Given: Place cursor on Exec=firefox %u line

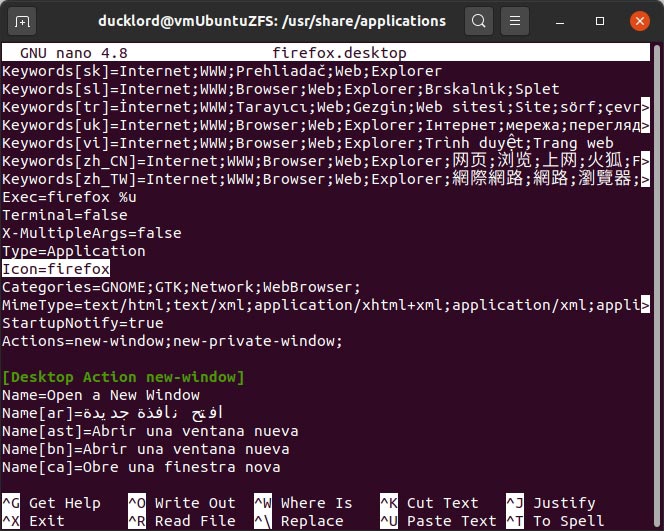Looking at the screenshot, I should [x=69, y=197].
